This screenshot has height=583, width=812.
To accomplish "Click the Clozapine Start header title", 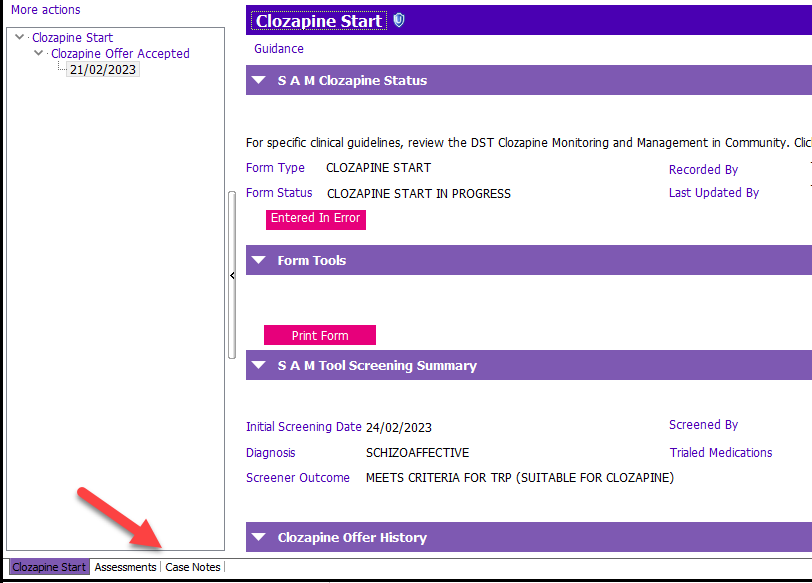I will (x=319, y=21).
